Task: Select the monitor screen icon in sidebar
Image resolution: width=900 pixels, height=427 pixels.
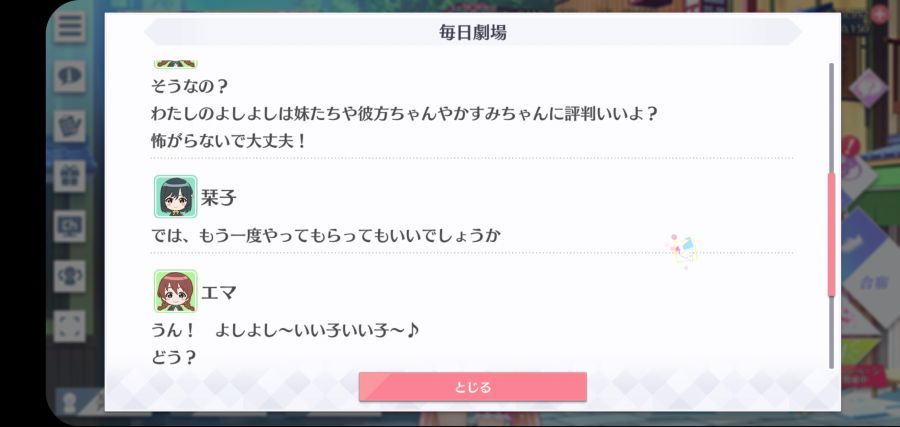Action: [69, 226]
